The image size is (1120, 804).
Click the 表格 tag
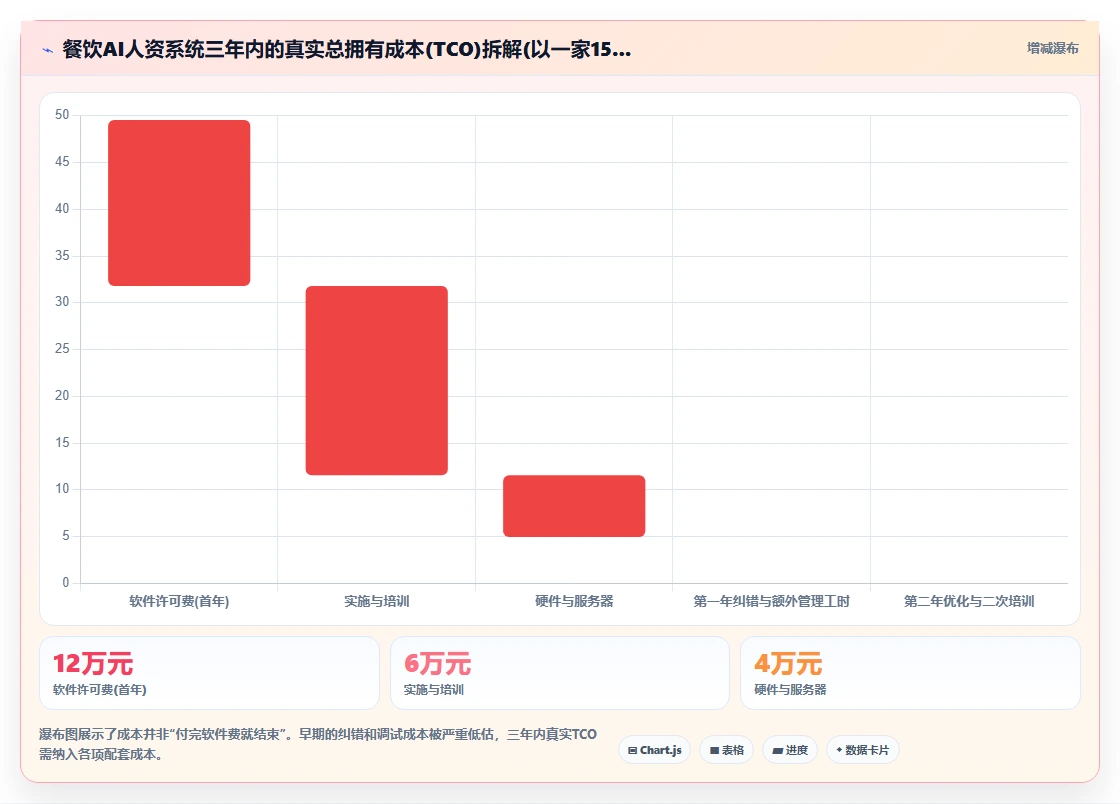pos(726,750)
